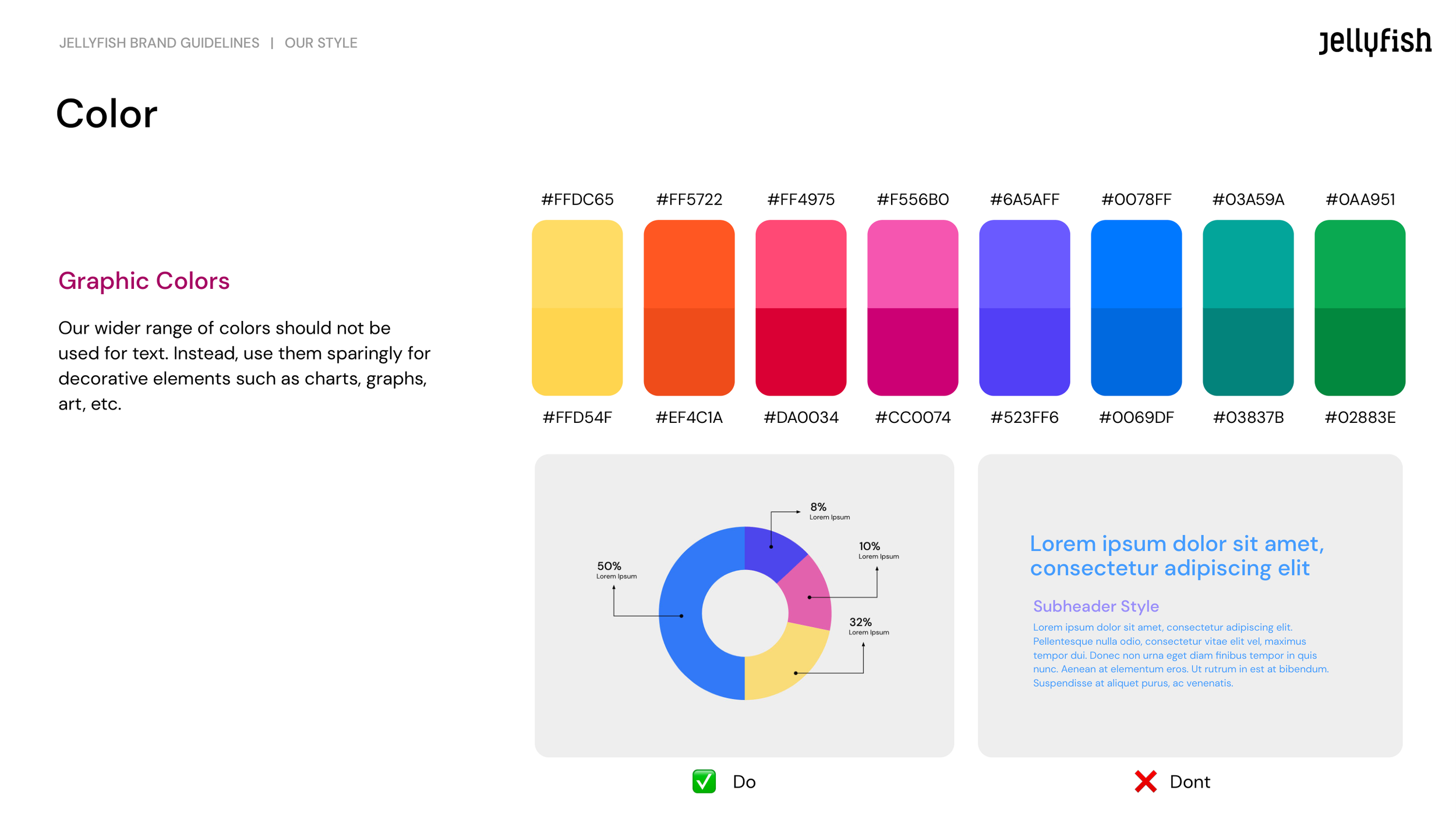Click the Do caption
1456x819 pixels.
click(x=744, y=782)
